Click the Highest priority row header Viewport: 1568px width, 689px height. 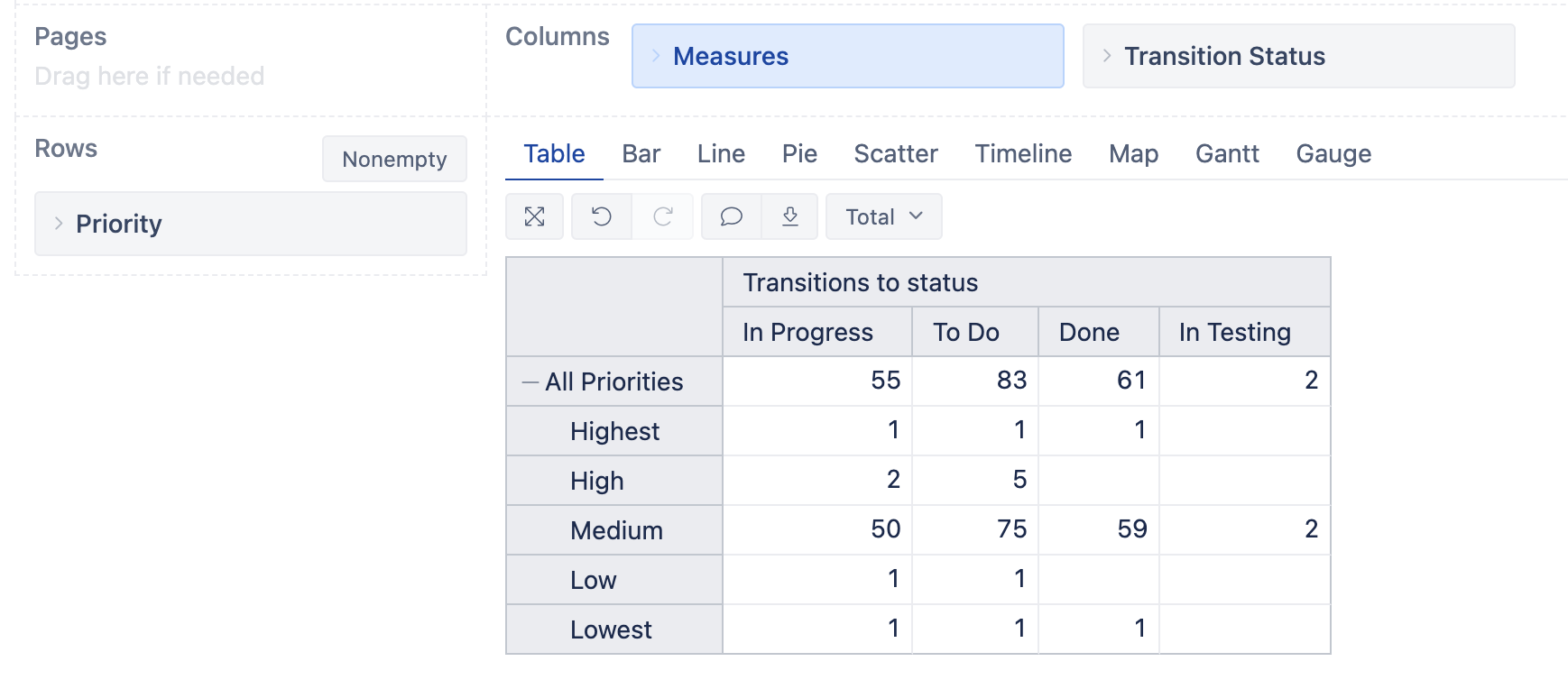click(x=614, y=432)
